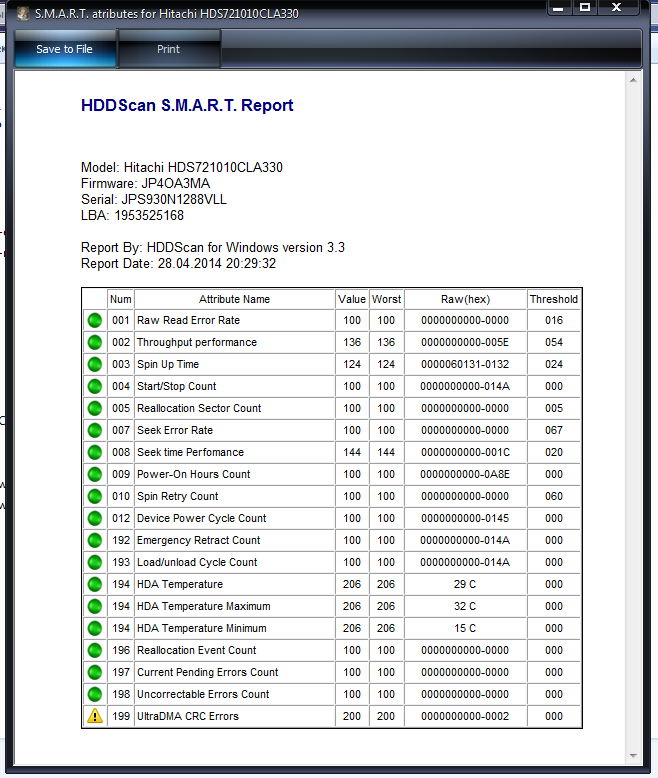Click the Emergency Retract Count attribute name
The image size is (658, 778).
(x=198, y=540)
